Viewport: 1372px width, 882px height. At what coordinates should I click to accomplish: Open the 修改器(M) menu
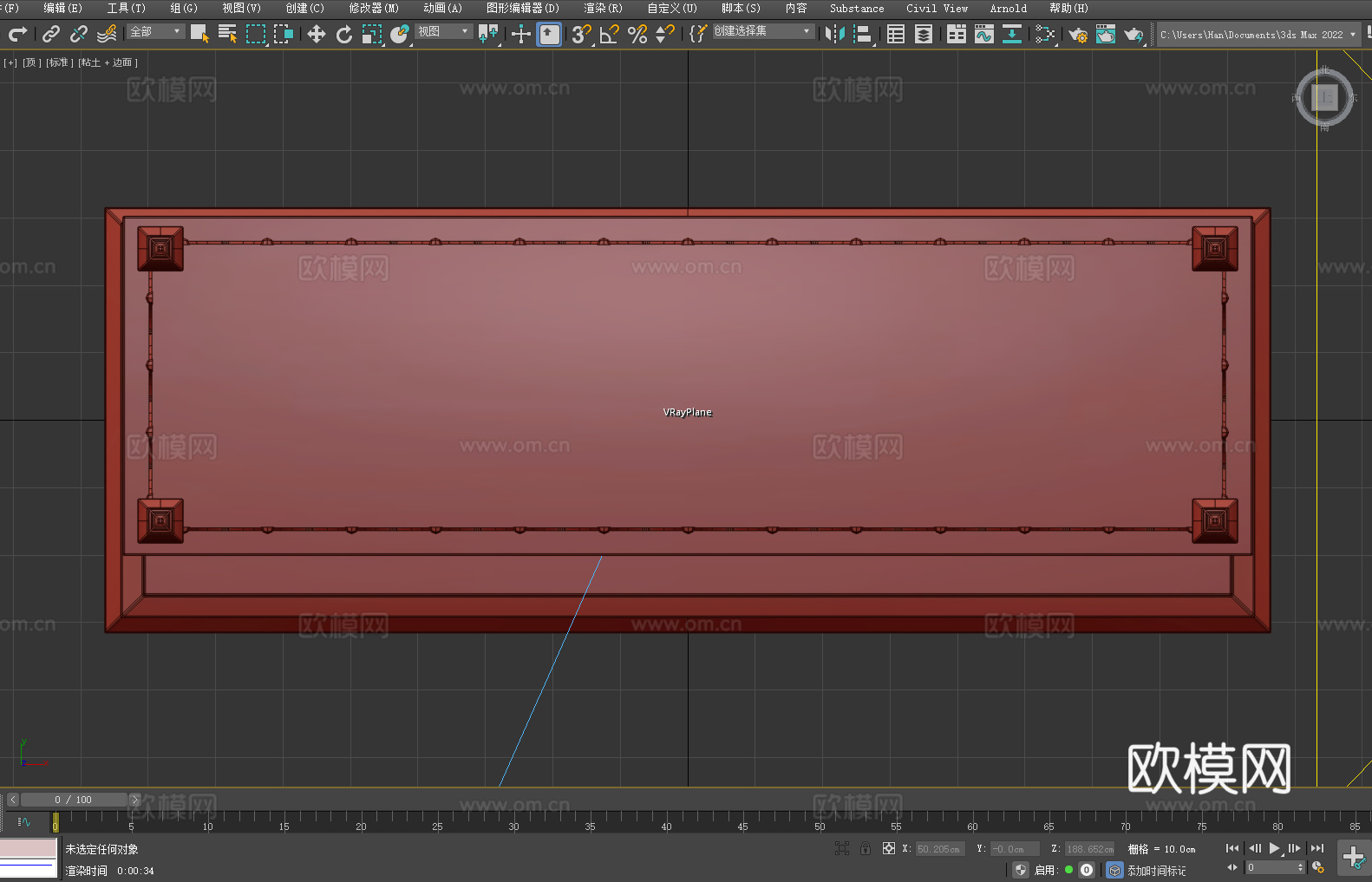(x=374, y=9)
